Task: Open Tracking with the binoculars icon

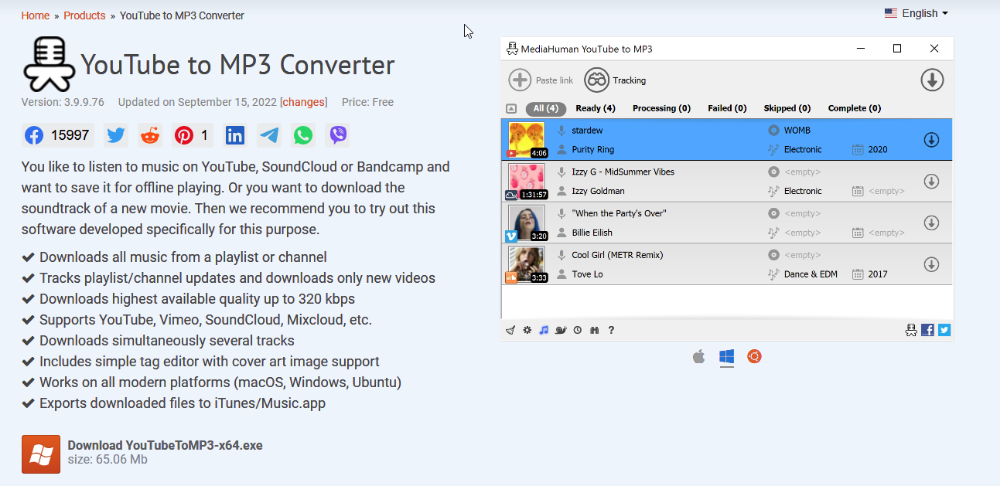Action: pos(596,80)
